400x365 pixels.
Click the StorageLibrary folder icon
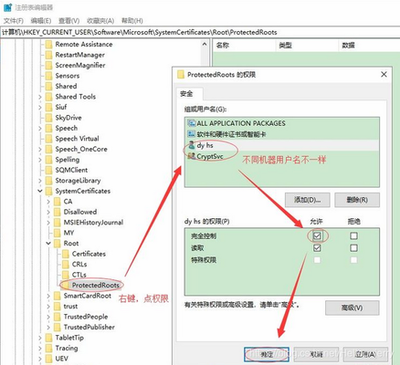point(49,181)
